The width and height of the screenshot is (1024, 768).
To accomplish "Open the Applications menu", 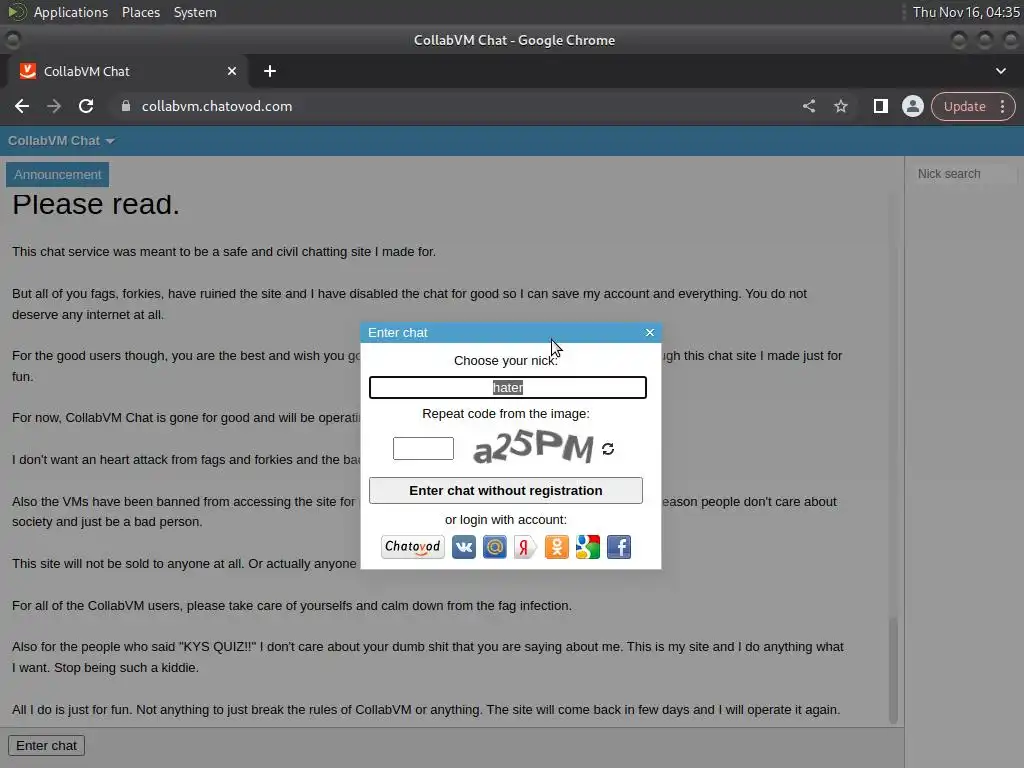I will coord(71,12).
